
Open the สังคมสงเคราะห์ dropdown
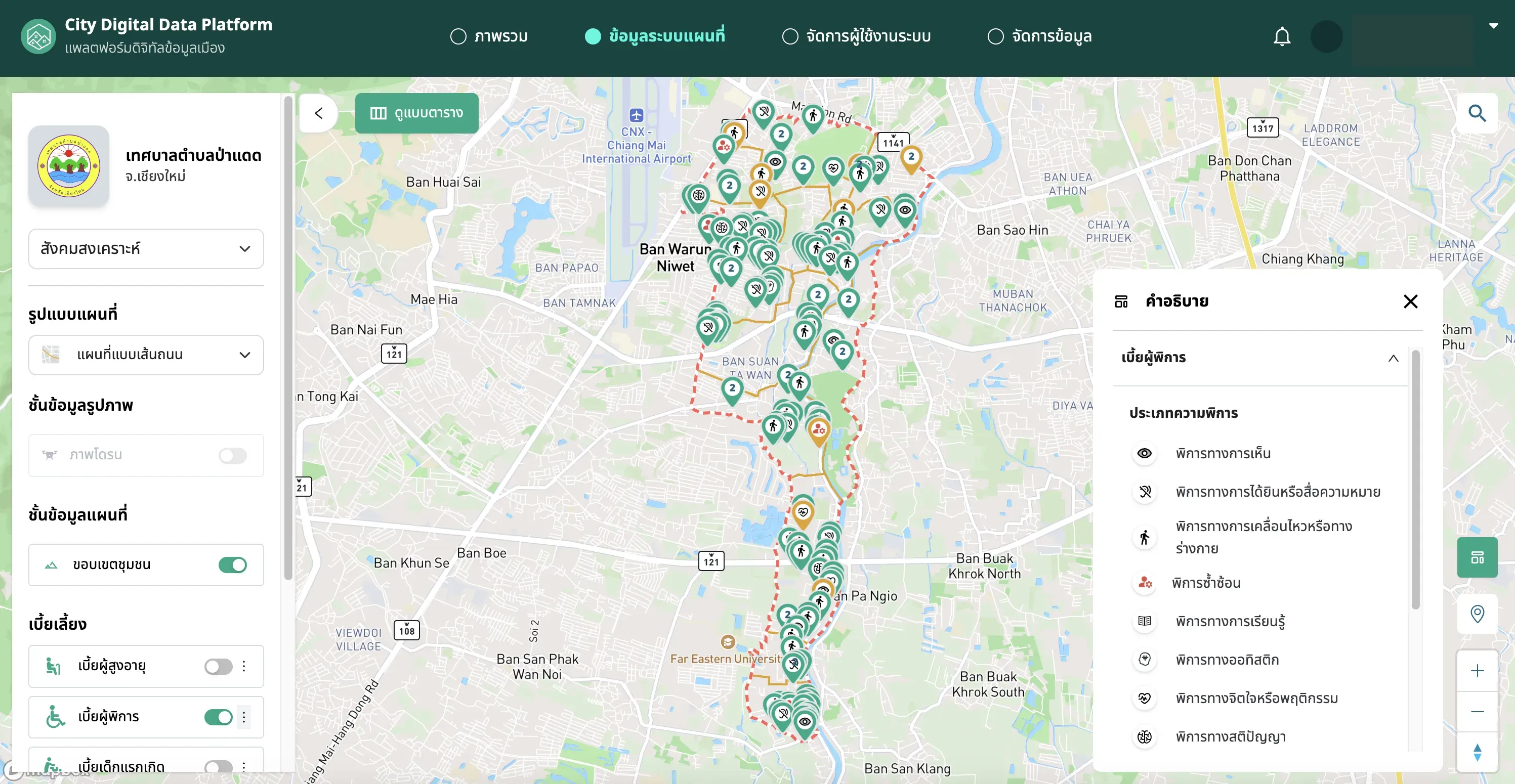pyautogui.click(x=146, y=248)
